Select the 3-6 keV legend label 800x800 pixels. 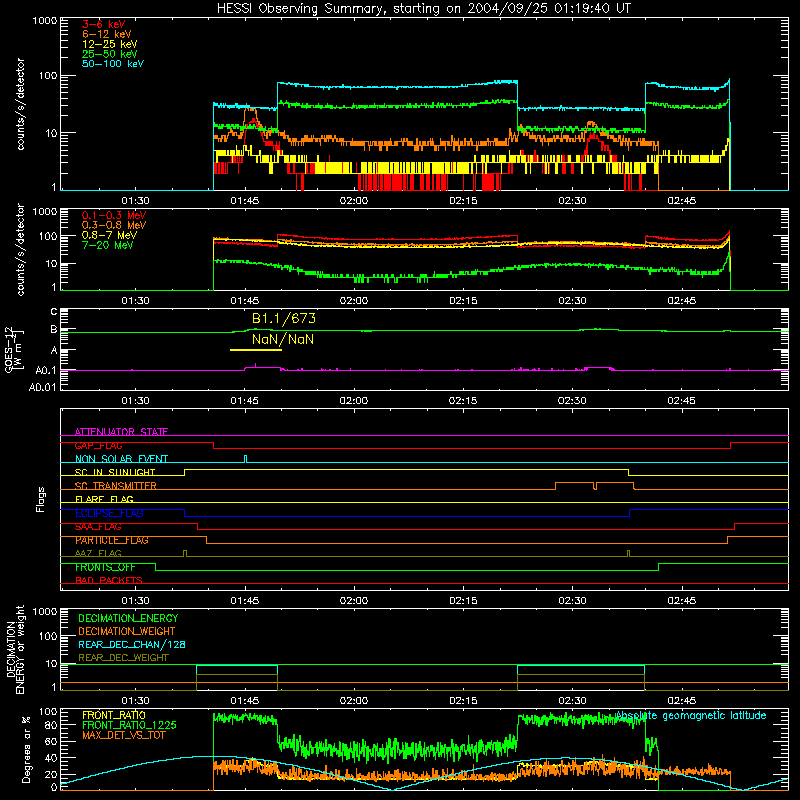coord(104,24)
